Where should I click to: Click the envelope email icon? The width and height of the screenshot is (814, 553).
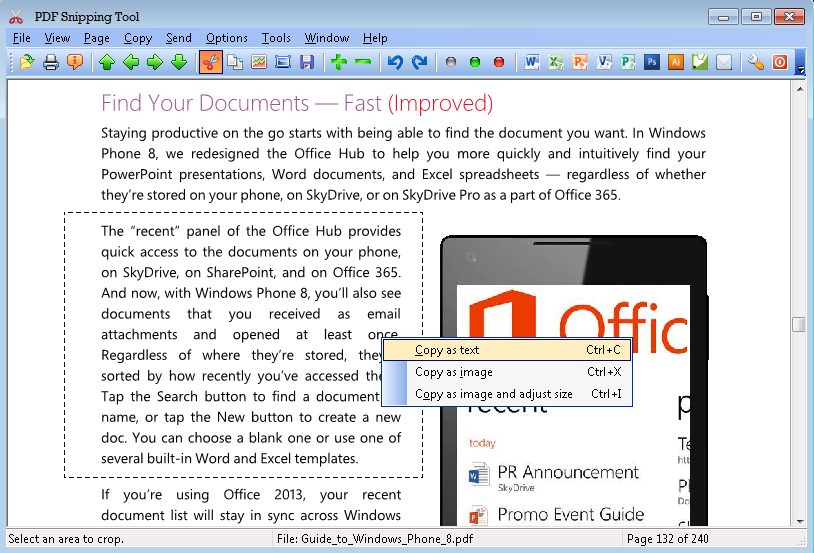pos(724,62)
